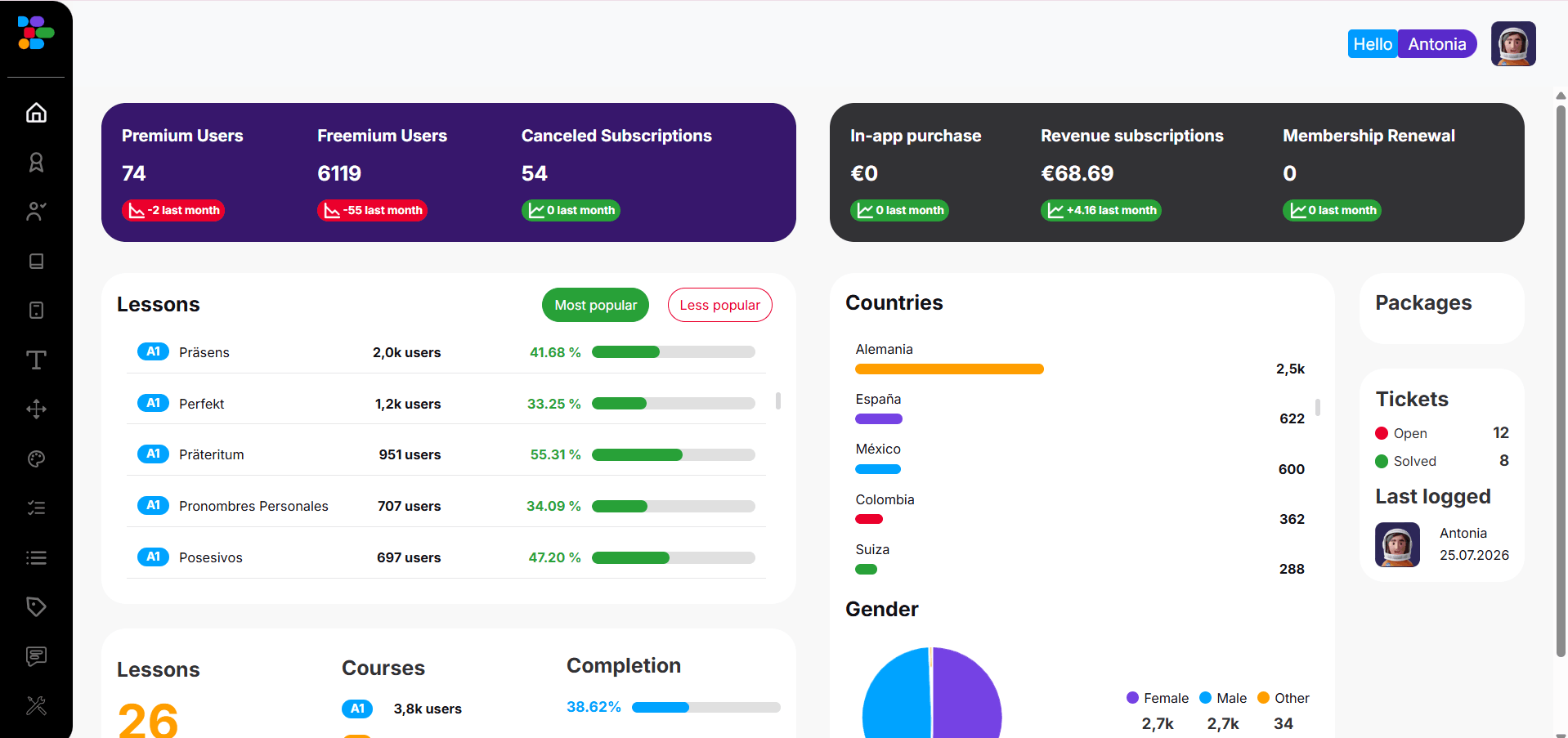Viewport: 1568px width, 738px height.
Task: Select the tablet device icon in the sidebar
Action: click(x=36, y=311)
